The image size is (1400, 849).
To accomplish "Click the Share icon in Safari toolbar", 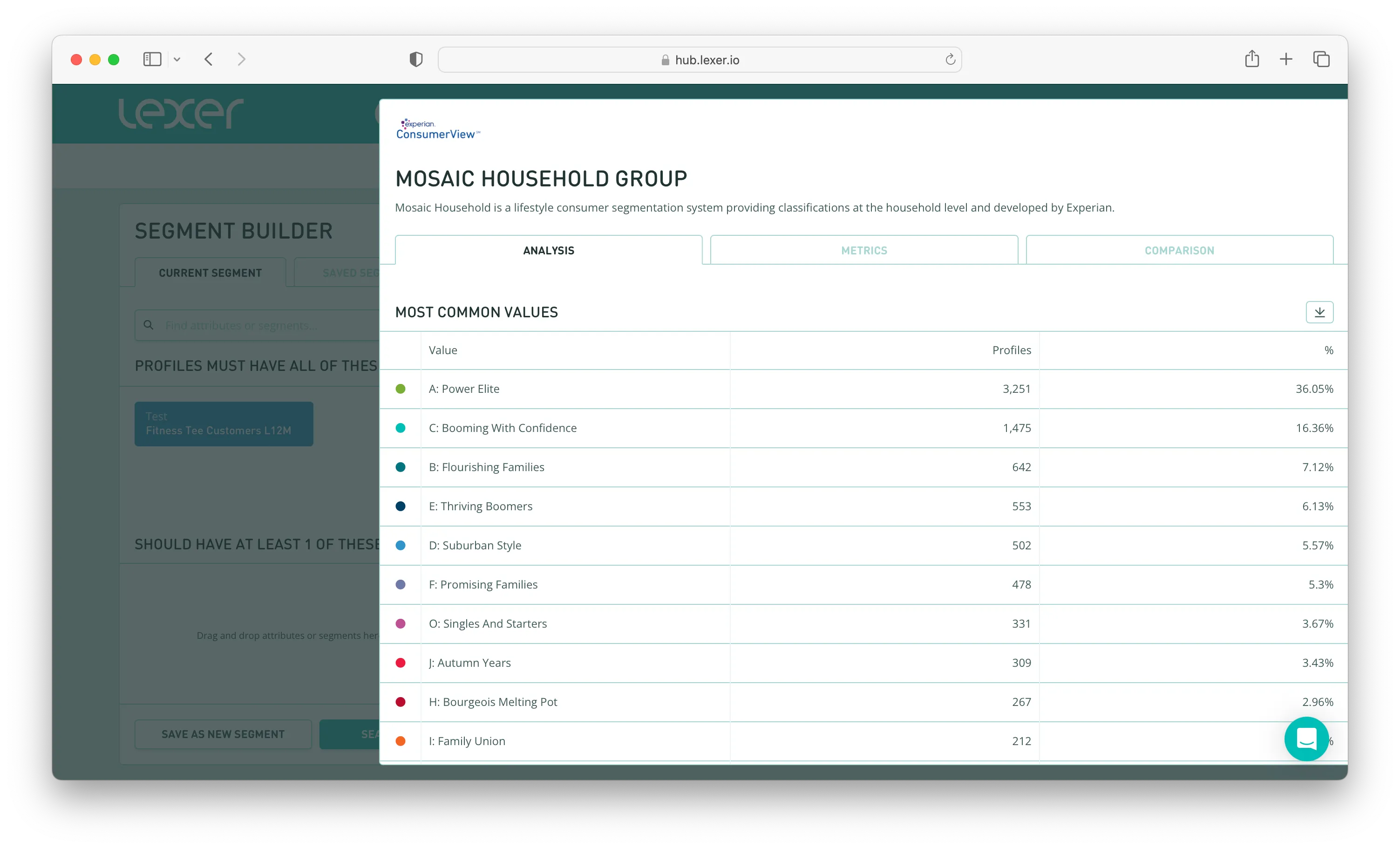I will [1252, 59].
